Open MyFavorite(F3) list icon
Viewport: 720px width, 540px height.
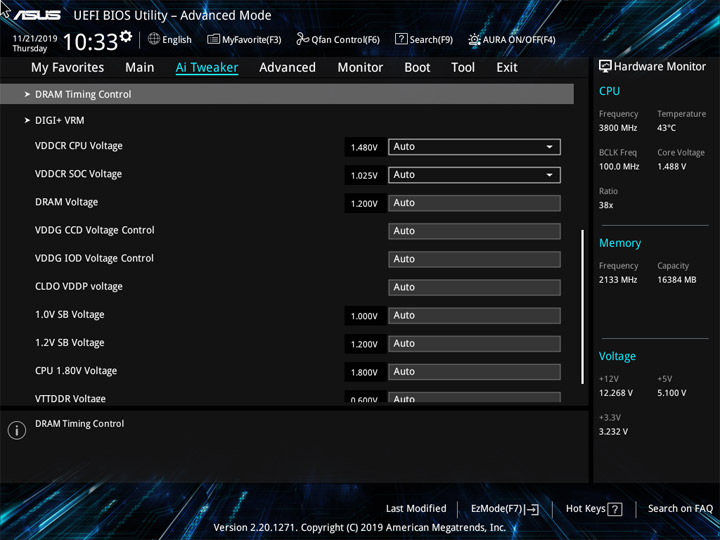213,39
